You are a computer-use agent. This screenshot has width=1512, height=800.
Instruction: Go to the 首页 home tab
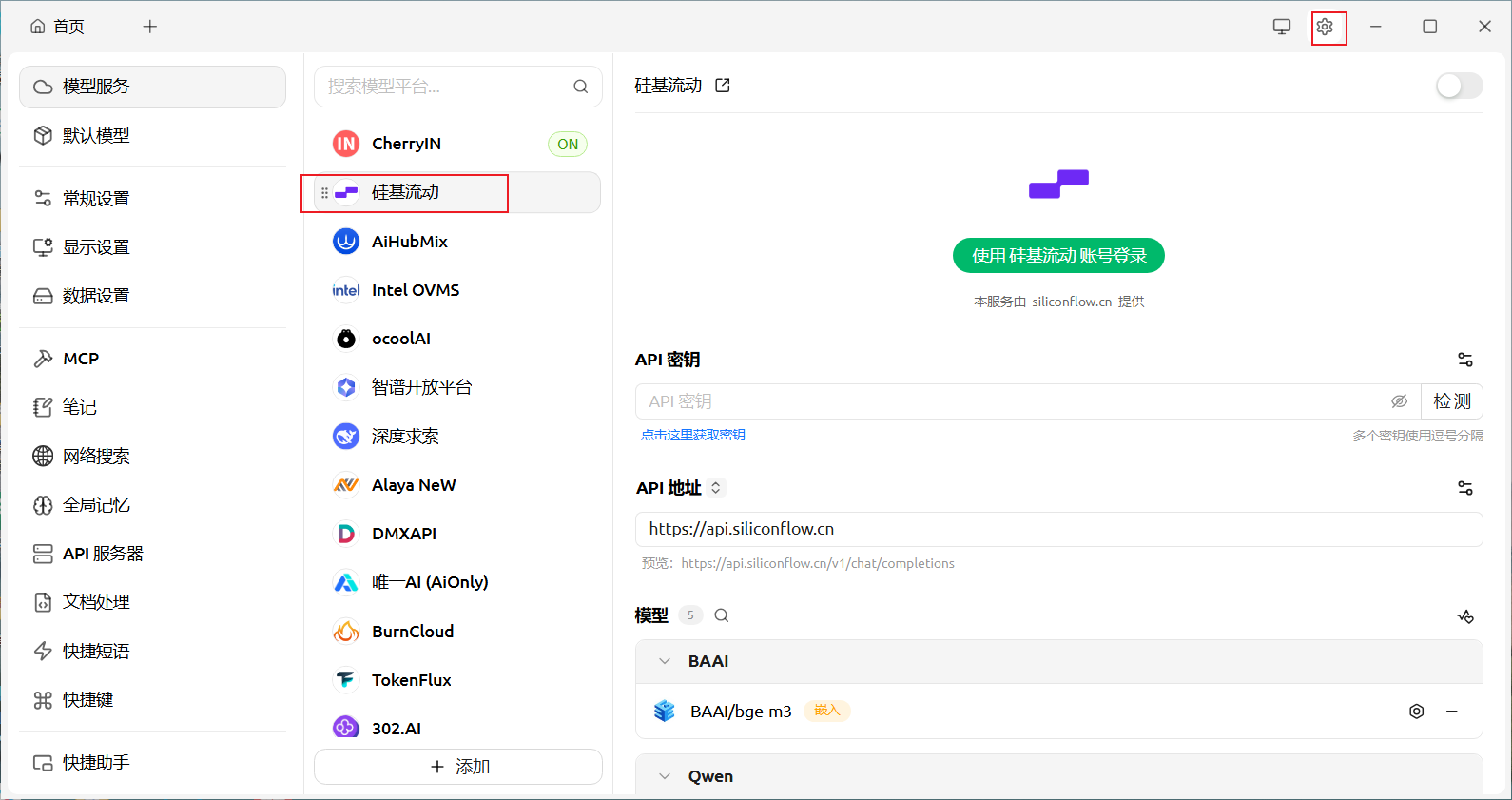coord(57,27)
